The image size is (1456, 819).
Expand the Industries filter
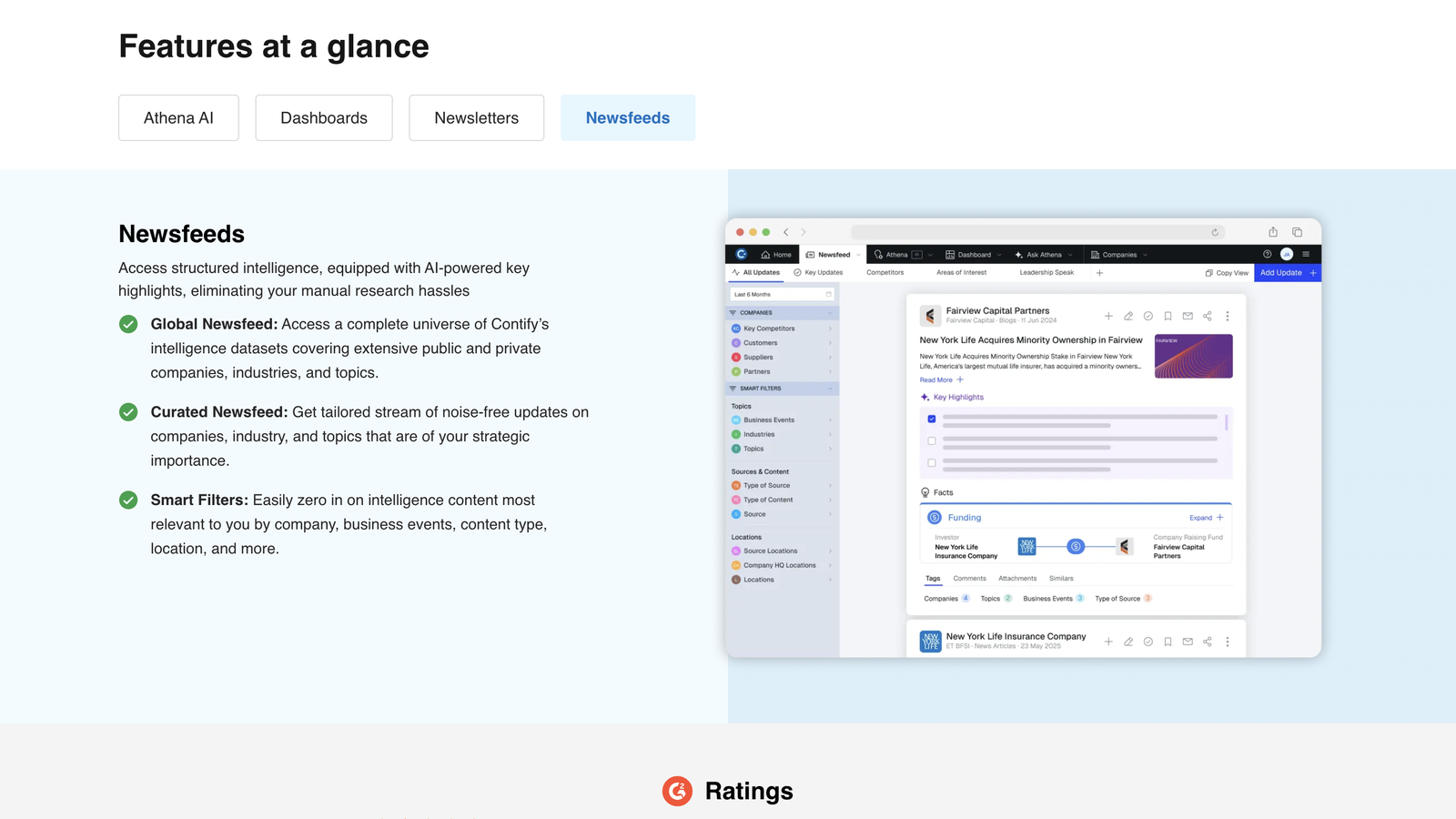click(782, 434)
